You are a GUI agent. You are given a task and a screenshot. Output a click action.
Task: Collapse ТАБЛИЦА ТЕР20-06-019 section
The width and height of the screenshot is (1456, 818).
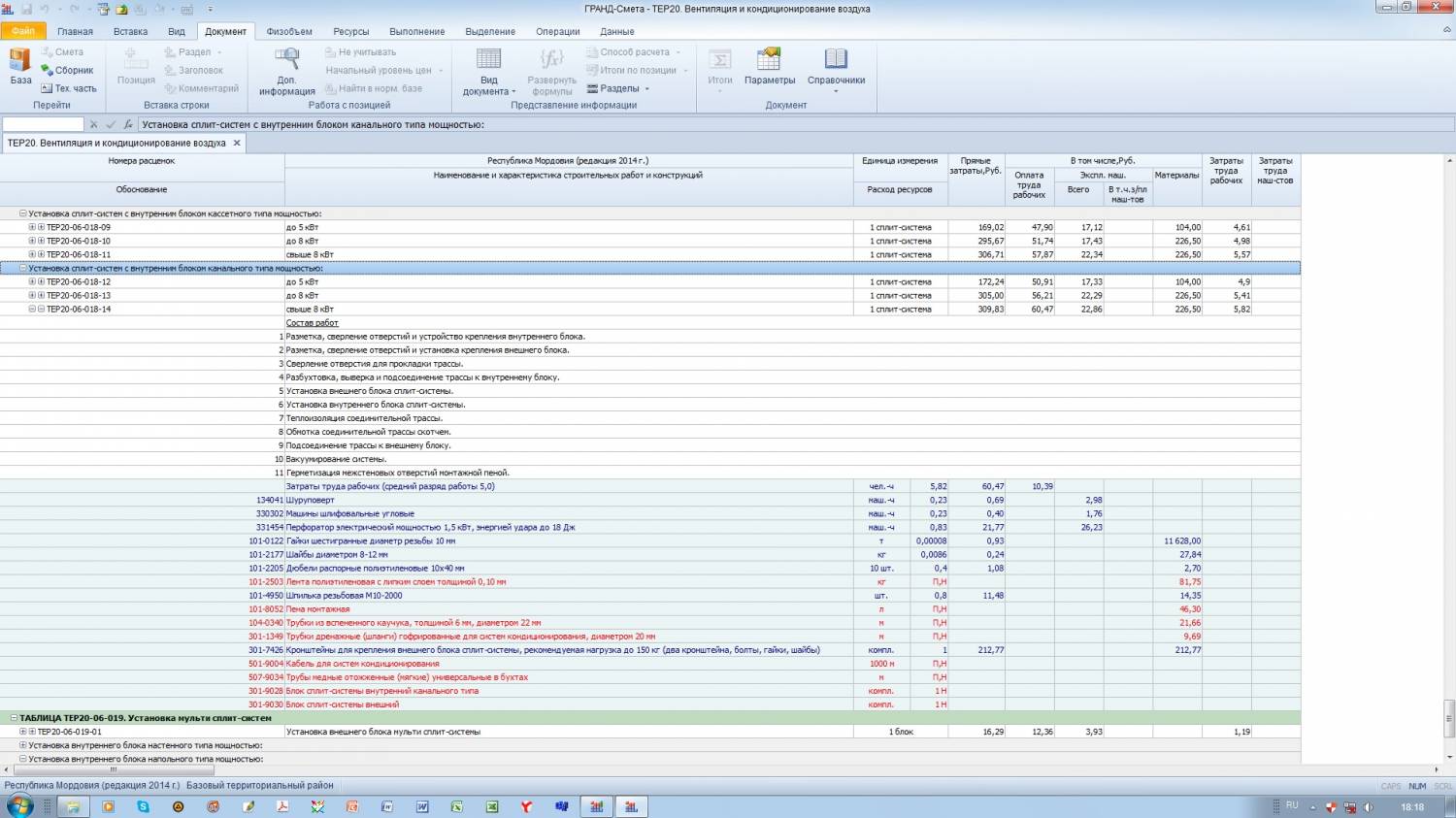(x=15, y=718)
